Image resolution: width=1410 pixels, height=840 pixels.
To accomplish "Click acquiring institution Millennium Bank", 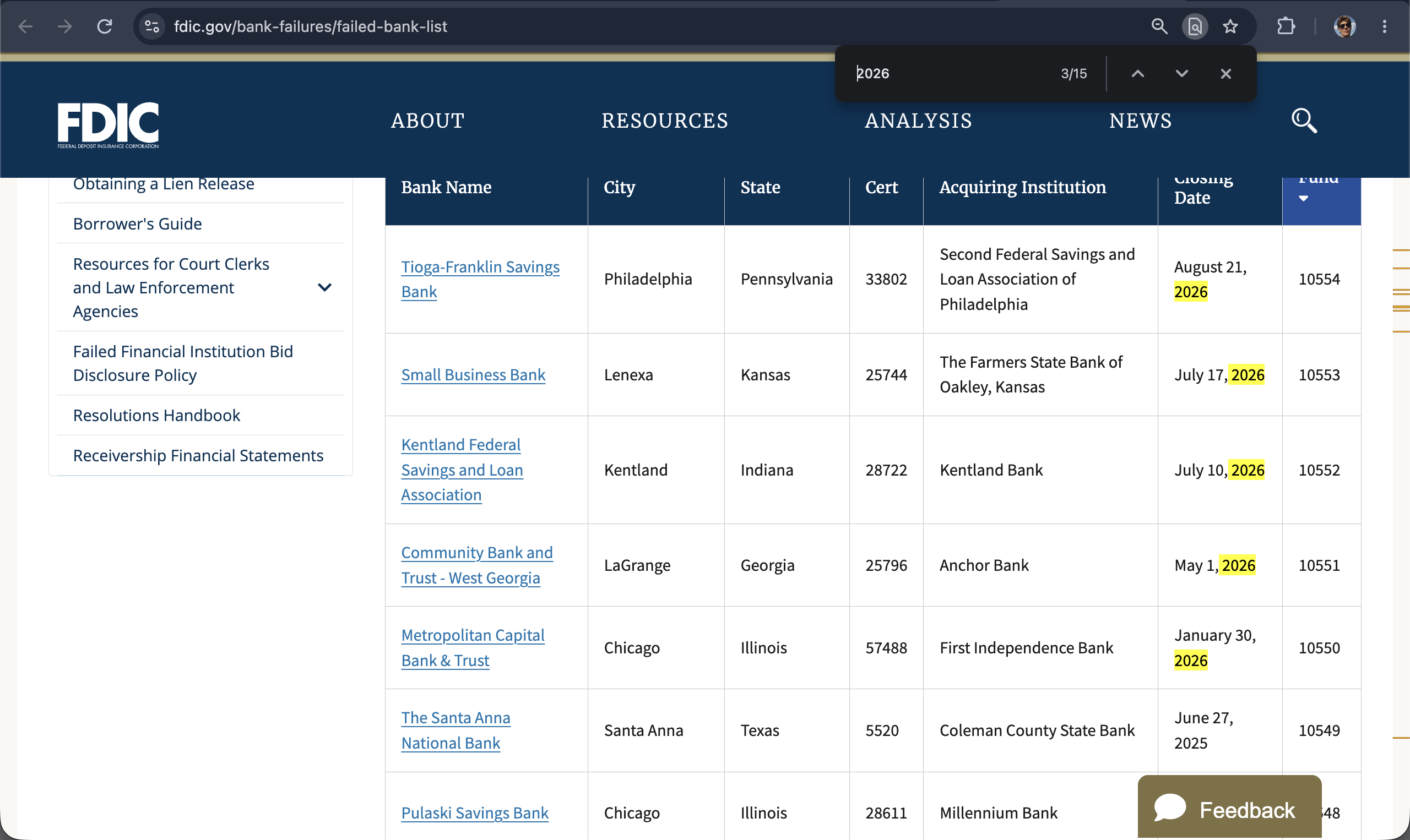I will (x=999, y=813).
